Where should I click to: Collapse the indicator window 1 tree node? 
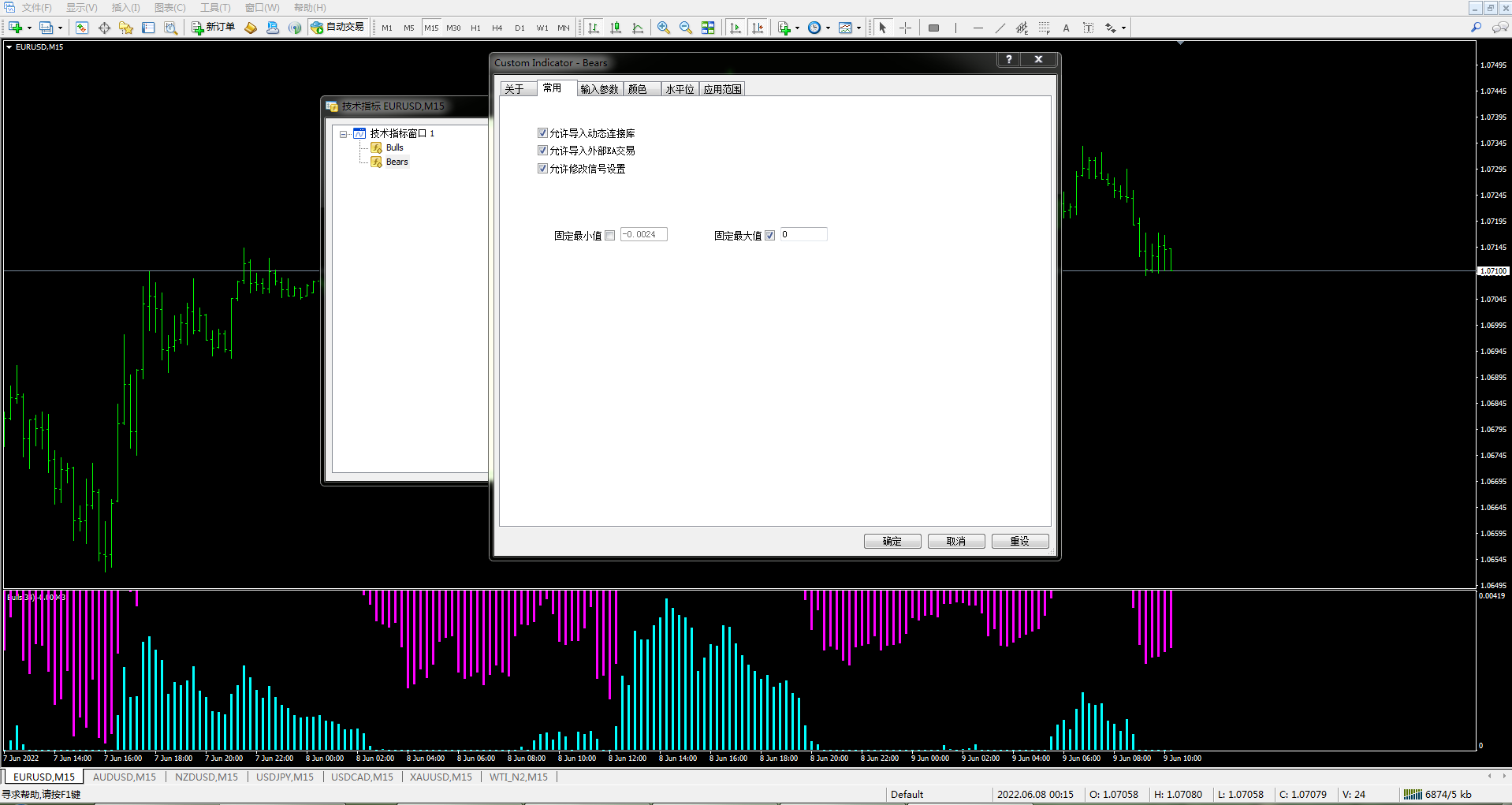[344, 134]
